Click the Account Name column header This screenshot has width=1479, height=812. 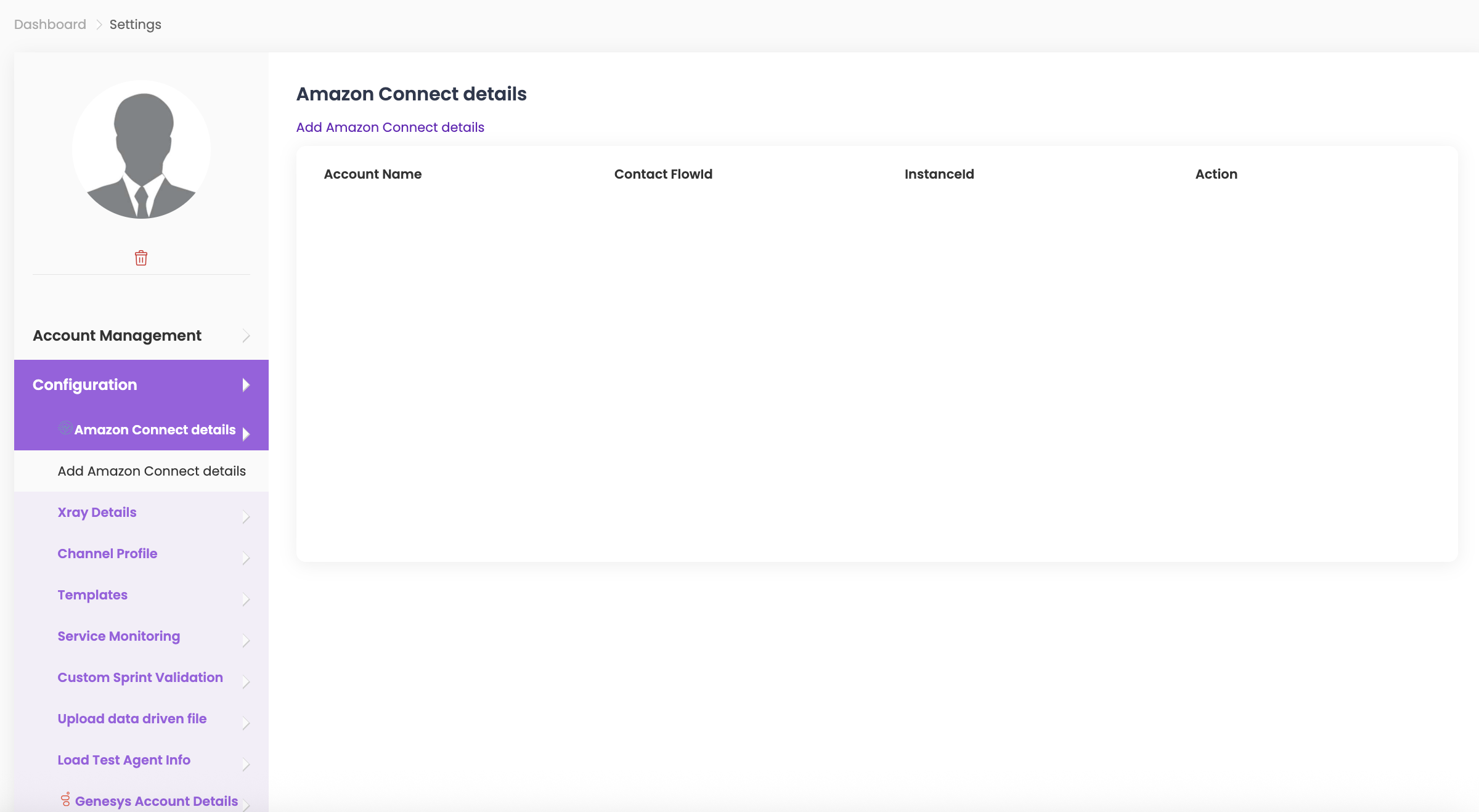pos(372,174)
